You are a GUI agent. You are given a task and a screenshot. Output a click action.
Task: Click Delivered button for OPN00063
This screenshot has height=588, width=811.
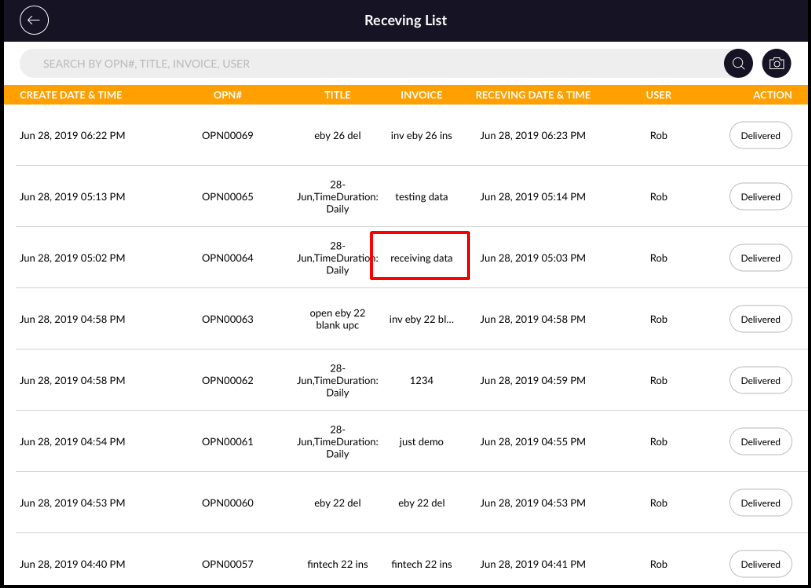760,320
